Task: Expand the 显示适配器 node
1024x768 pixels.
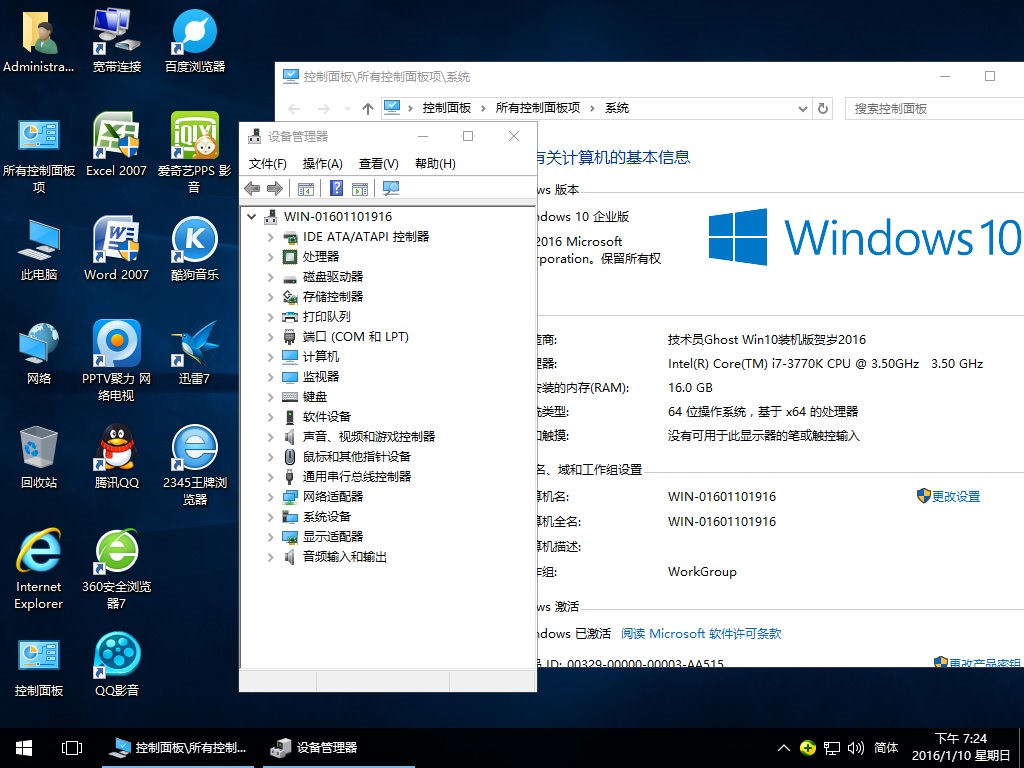Action: [x=270, y=537]
